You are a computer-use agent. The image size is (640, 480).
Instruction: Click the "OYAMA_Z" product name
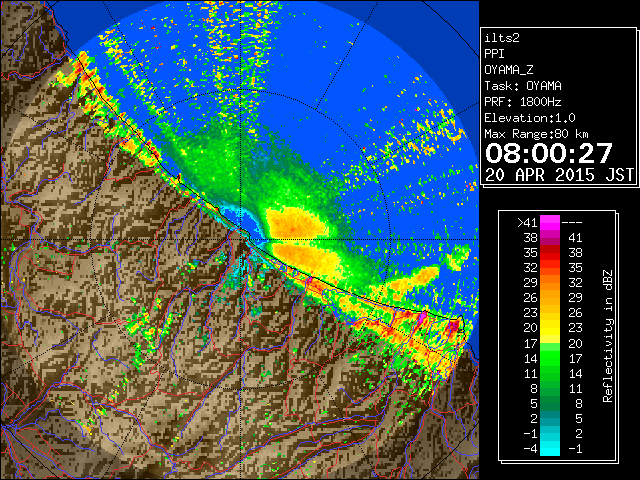coord(509,70)
